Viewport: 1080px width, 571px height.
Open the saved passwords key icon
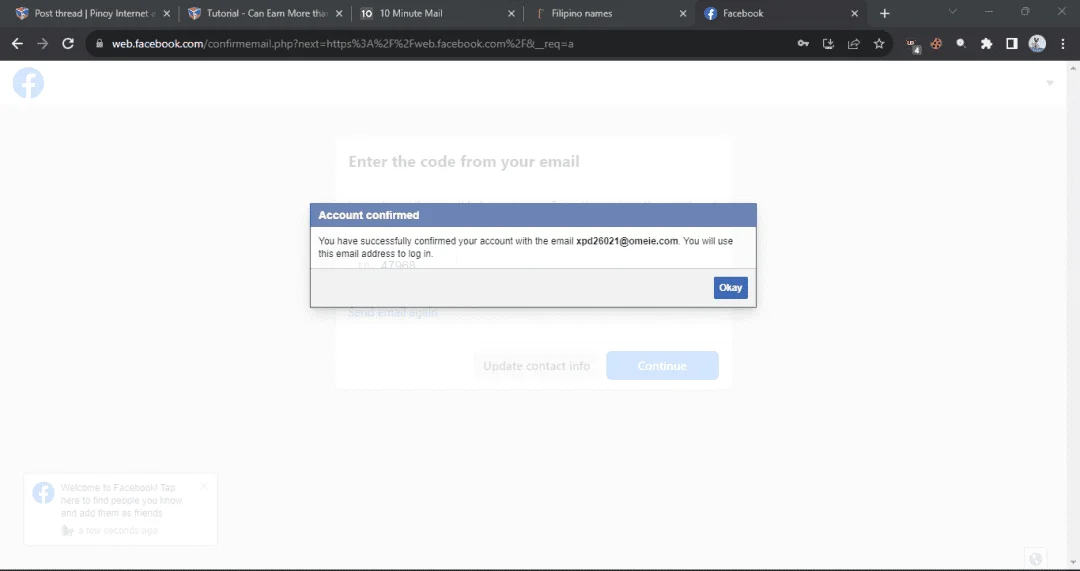803,43
